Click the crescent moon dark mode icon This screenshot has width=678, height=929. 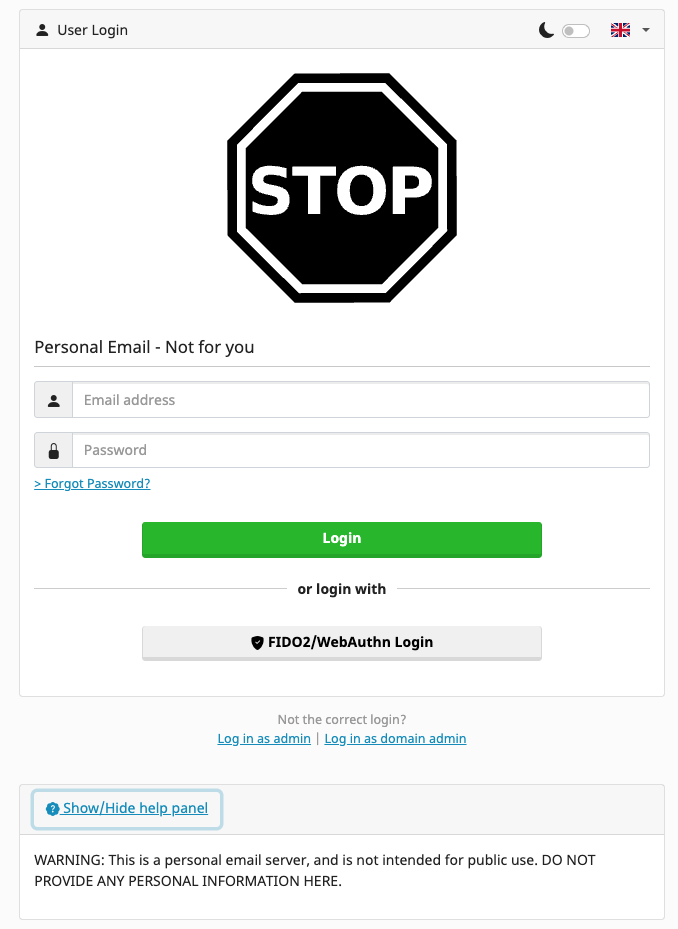(x=546, y=30)
